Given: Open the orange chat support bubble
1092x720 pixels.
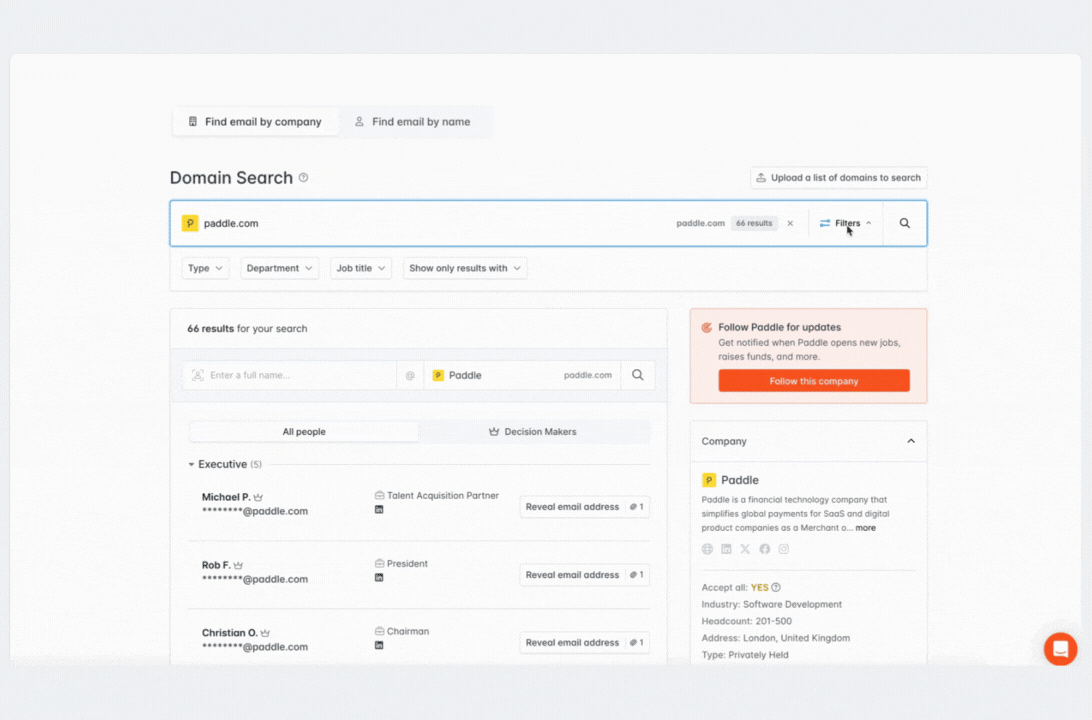Looking at the screenshot, I should point(1060,649).
